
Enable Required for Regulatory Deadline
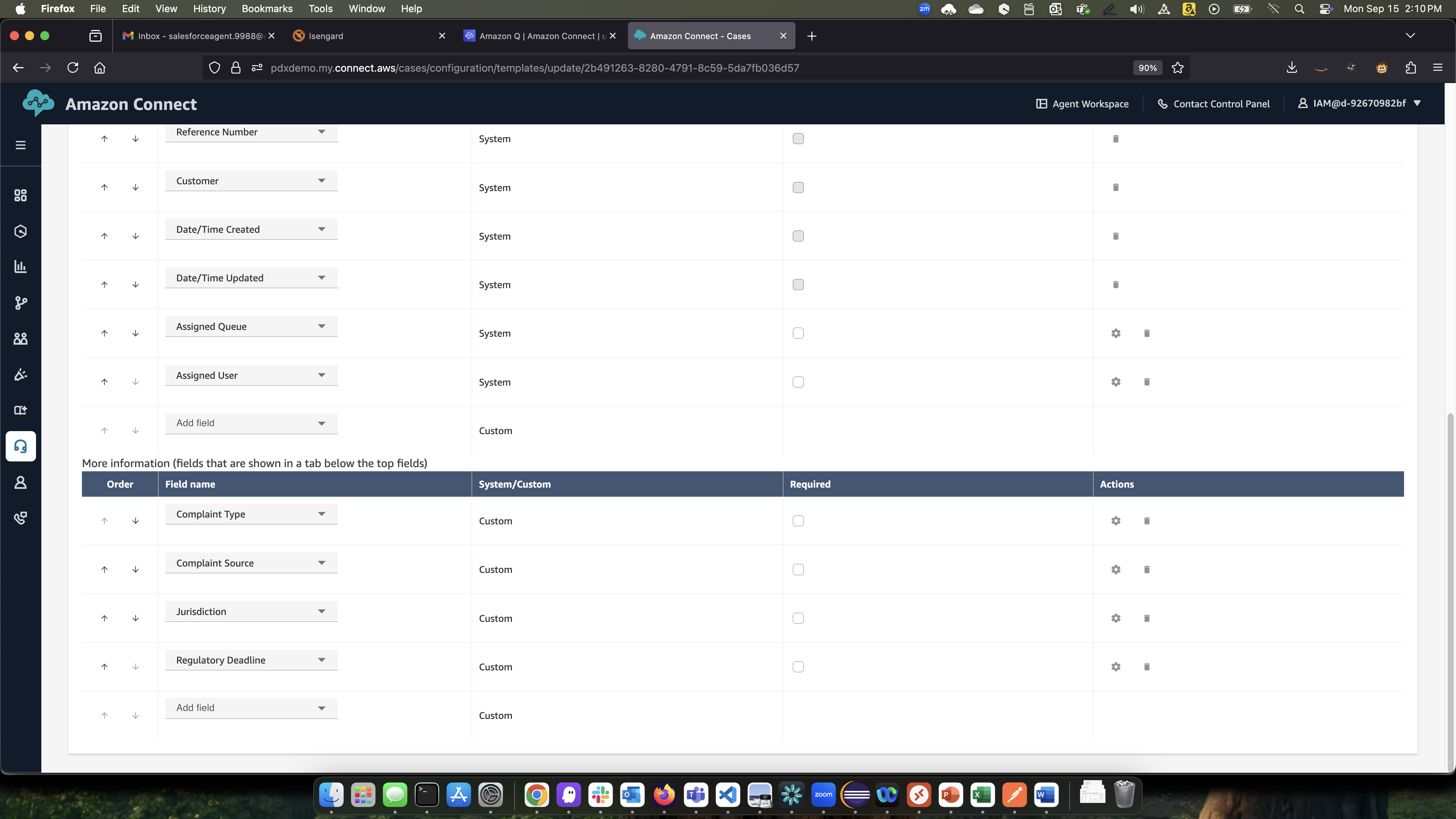(798, 667)
